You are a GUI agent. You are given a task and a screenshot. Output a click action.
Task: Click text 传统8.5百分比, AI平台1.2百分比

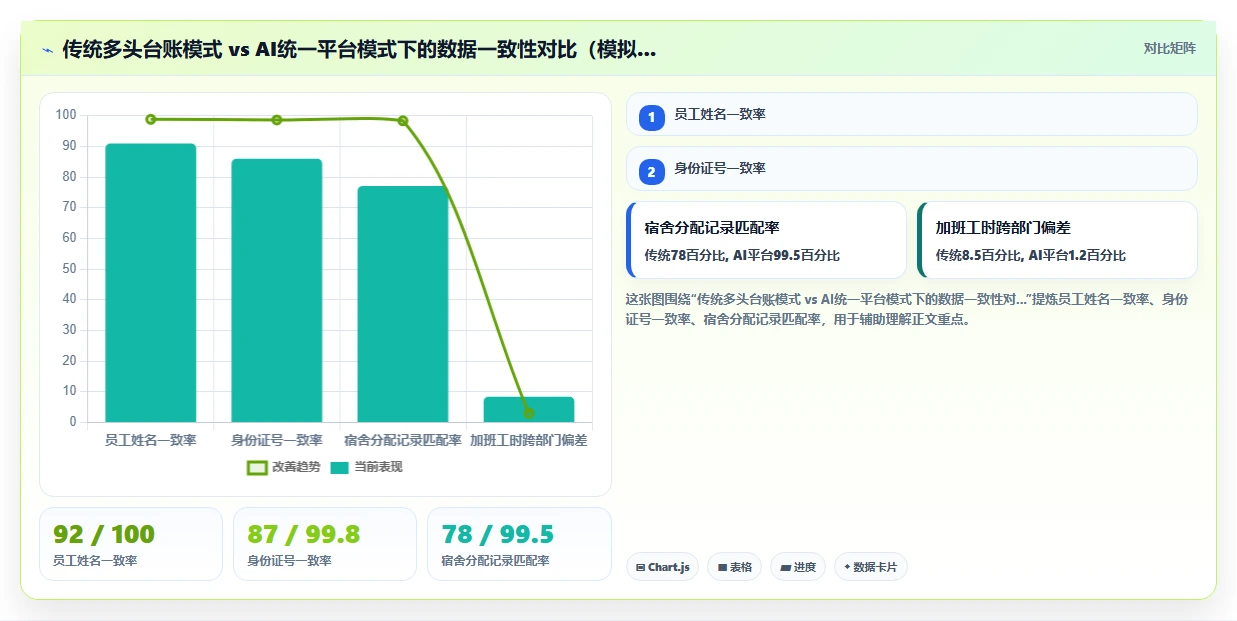1031,255
